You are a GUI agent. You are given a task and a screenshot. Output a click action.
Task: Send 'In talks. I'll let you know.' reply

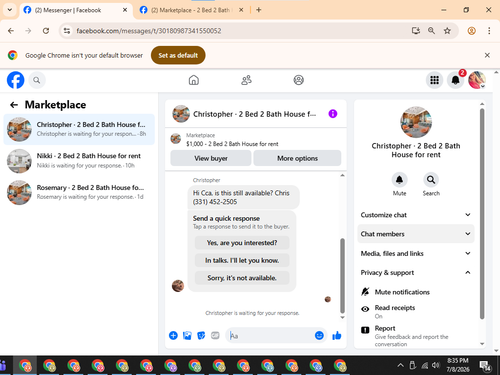tap(242, 260)
